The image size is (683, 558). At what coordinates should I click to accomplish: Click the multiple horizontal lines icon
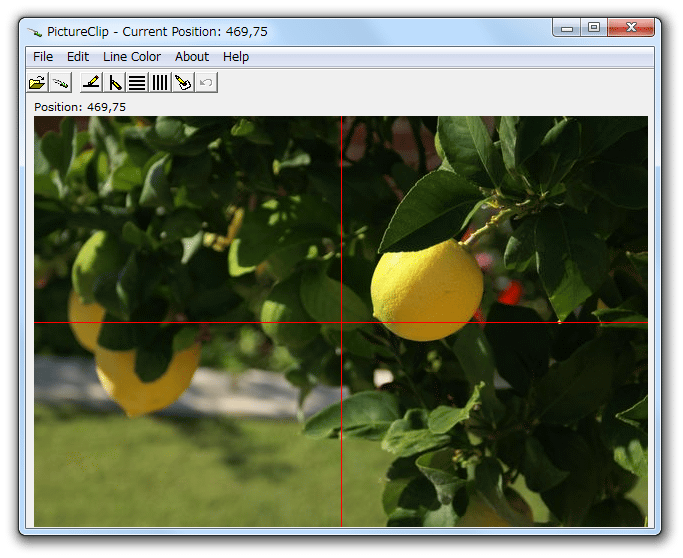pos(137,82)
